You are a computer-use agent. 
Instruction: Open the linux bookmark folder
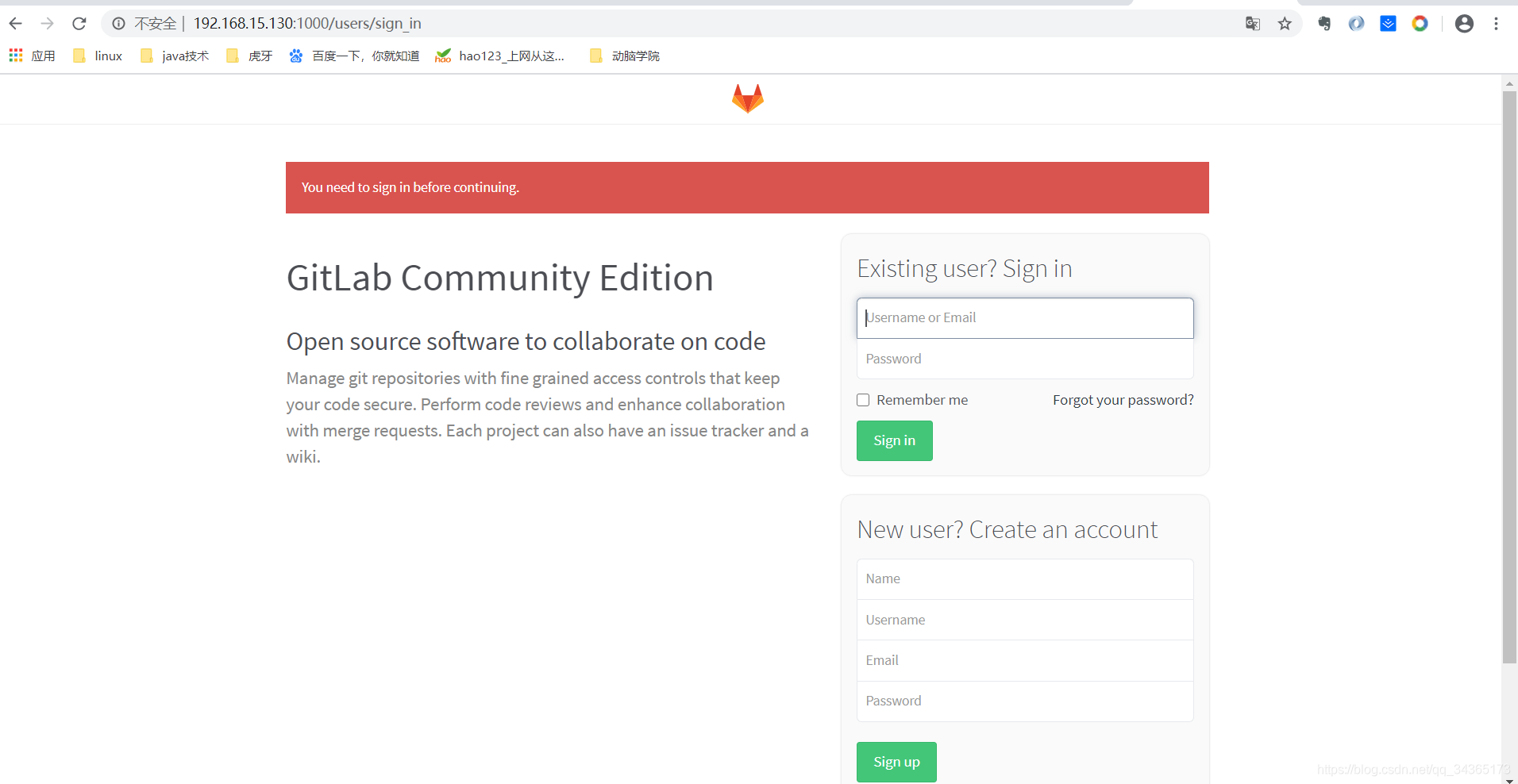(x=98, y=56)
